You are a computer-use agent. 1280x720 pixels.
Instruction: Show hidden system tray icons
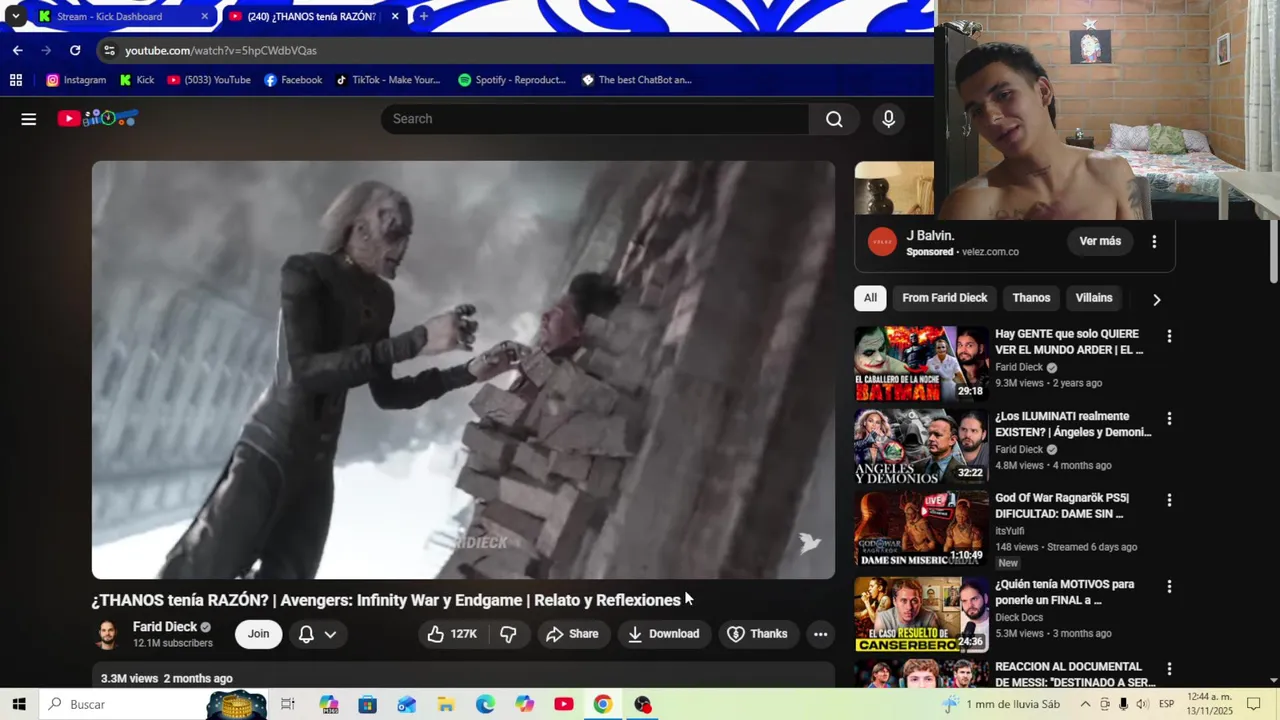coord(1085,704)
